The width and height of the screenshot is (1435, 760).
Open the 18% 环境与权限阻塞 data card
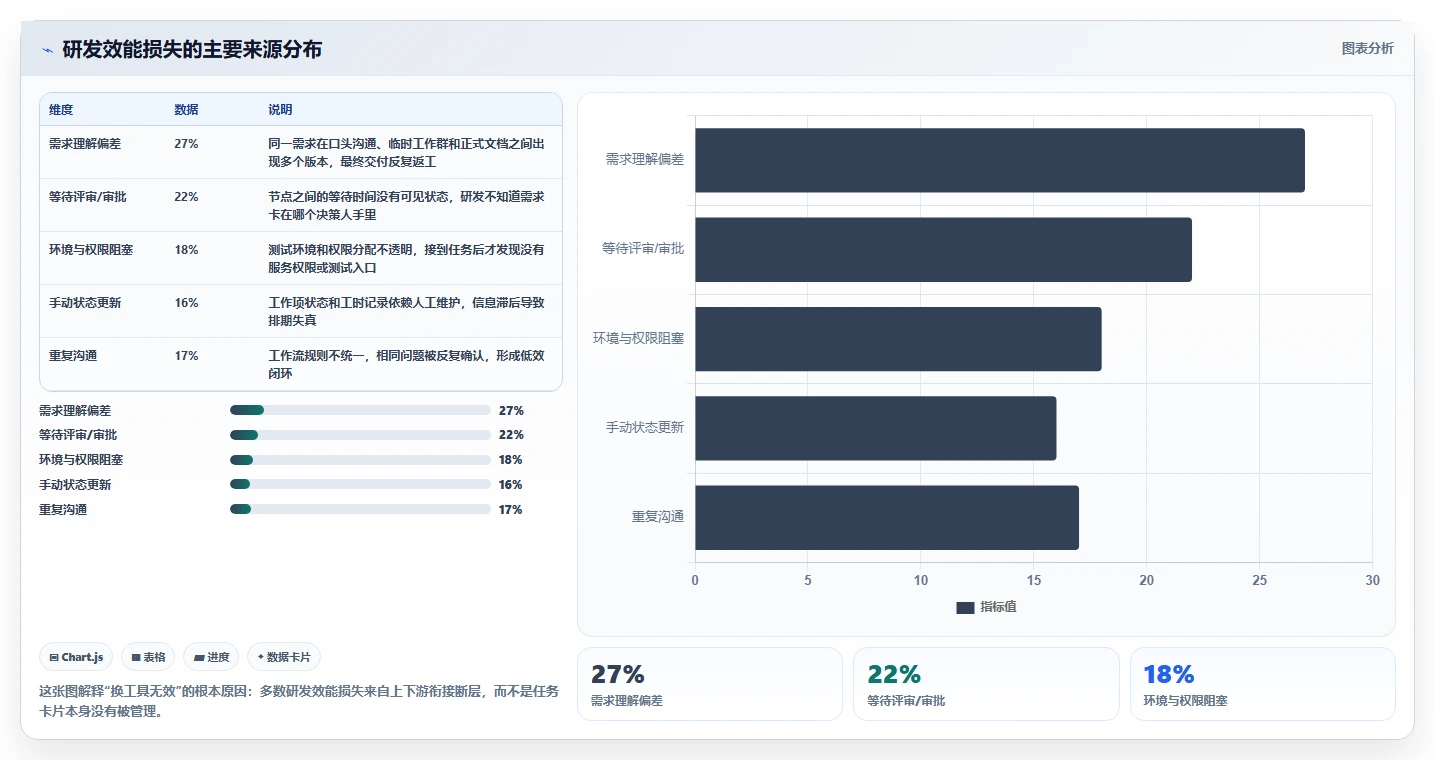click(1263, 684)
